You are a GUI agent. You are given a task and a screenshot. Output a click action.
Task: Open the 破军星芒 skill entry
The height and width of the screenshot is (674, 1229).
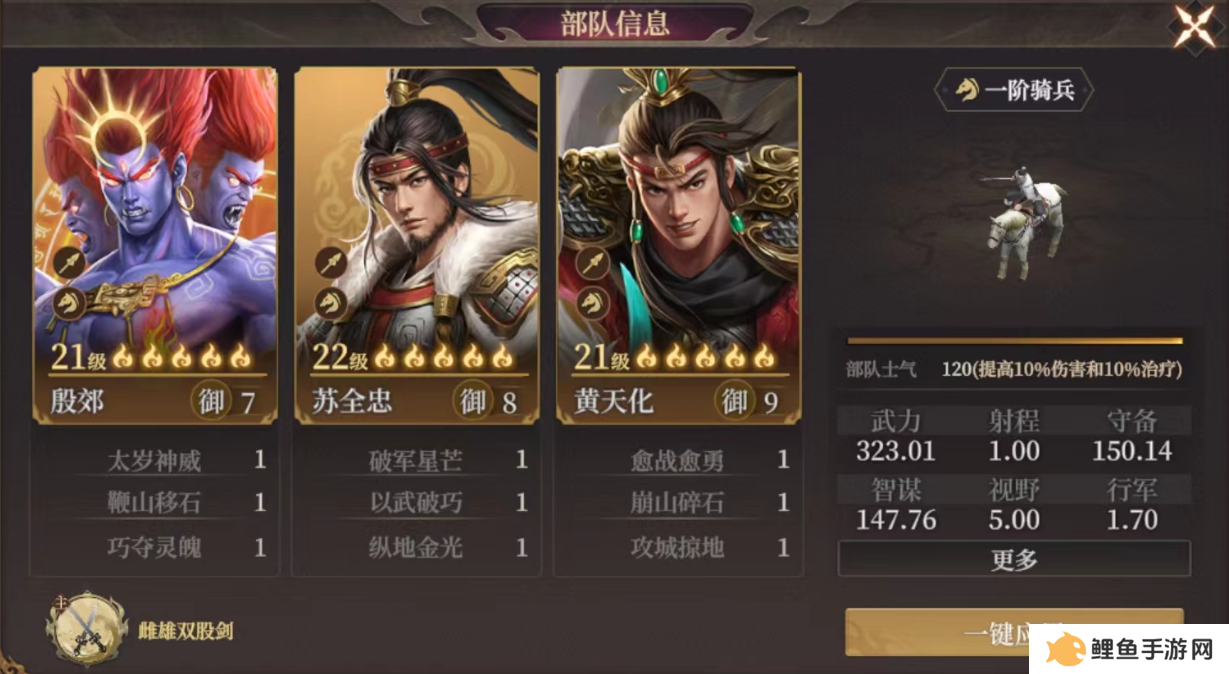pyautogui.click(x=417, y=460)
